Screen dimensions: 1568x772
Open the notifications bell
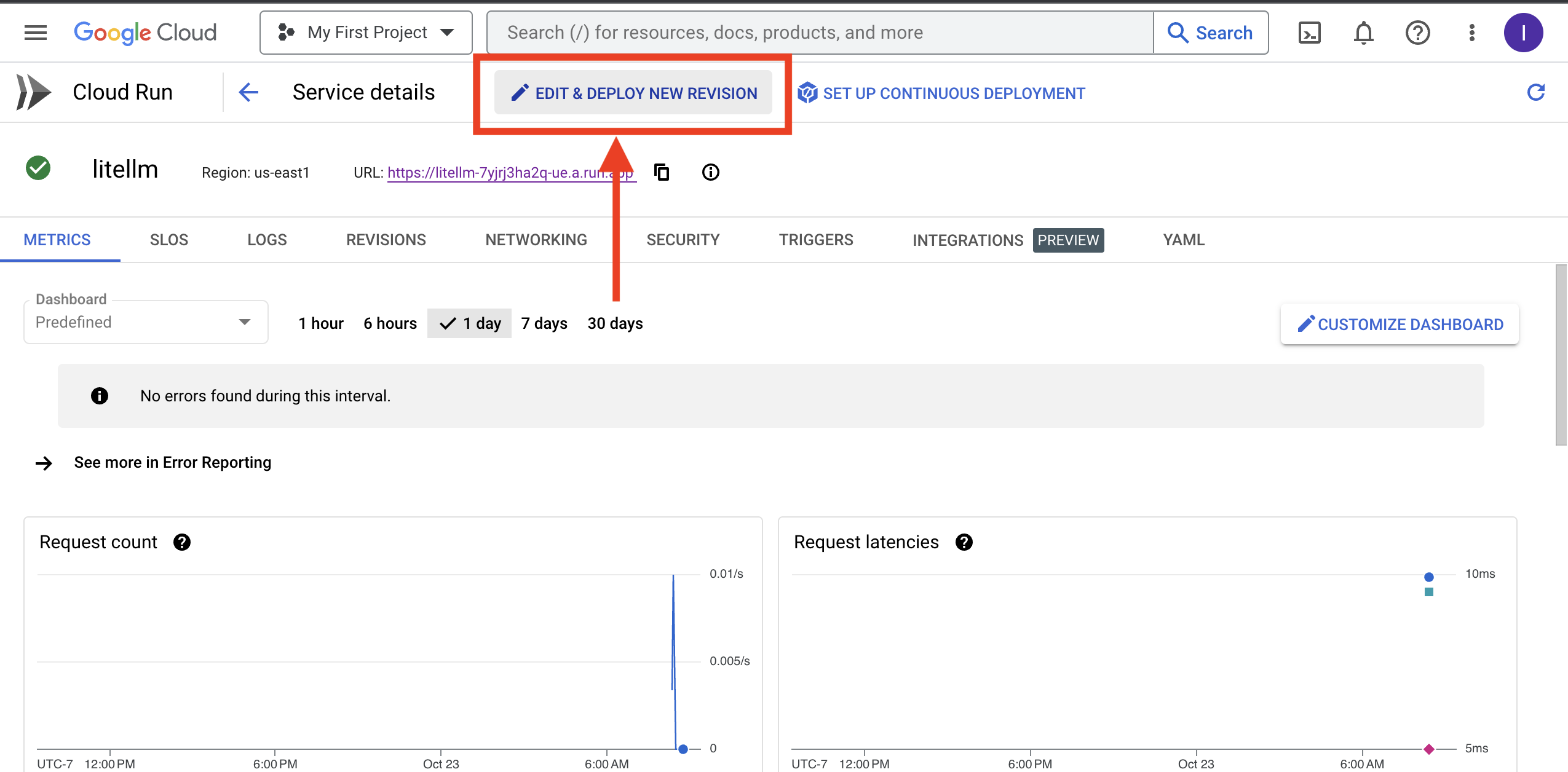point(1363,33)
